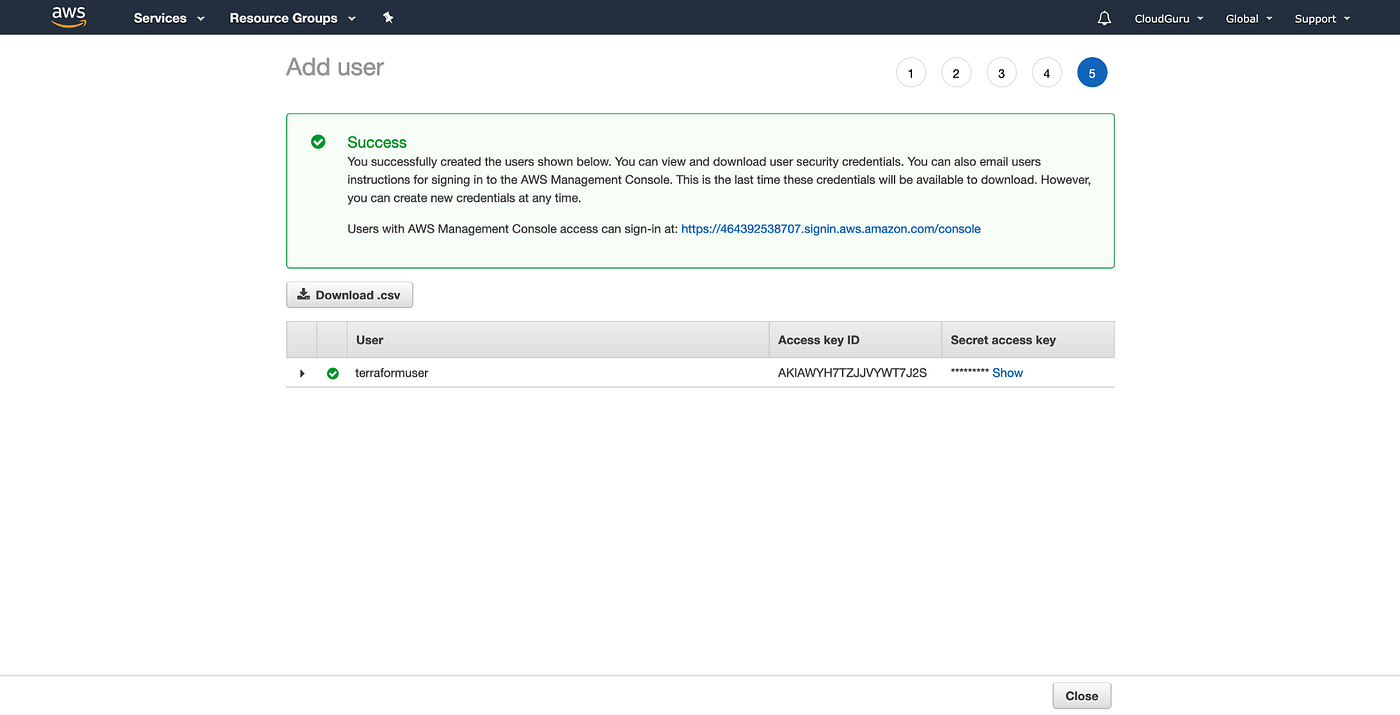The height and width of the screenshot is (715, 1400).
Task: Click the Download .csv button
Action: 349,294
